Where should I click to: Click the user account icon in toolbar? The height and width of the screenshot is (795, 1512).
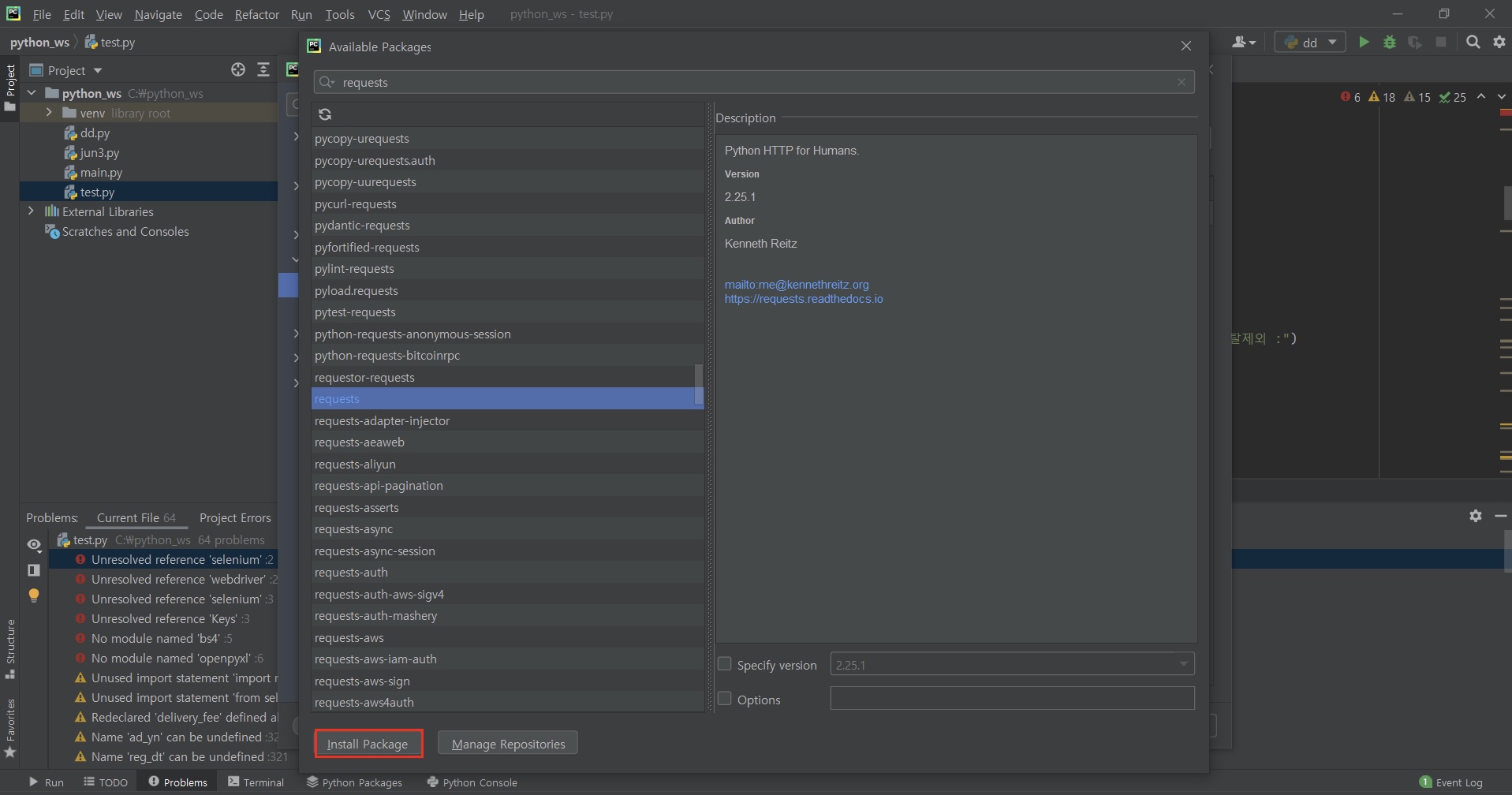tap(1243, 43)
